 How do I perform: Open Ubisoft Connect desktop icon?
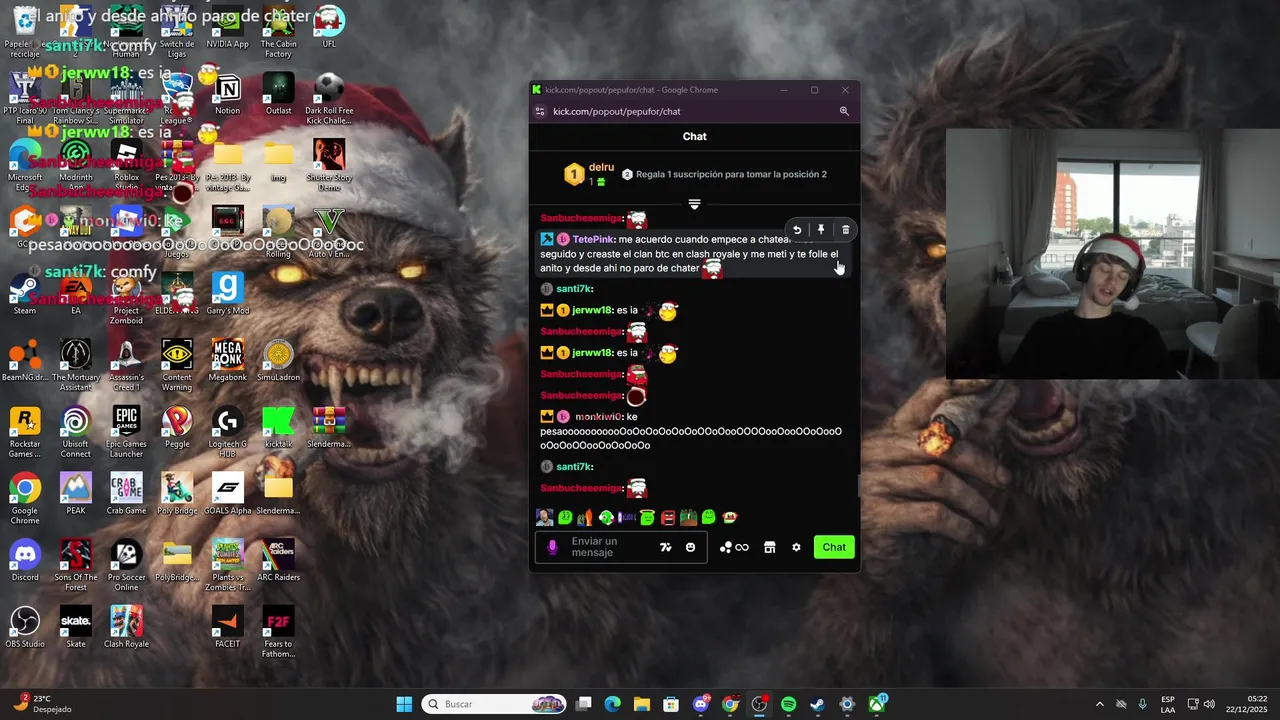75,432
